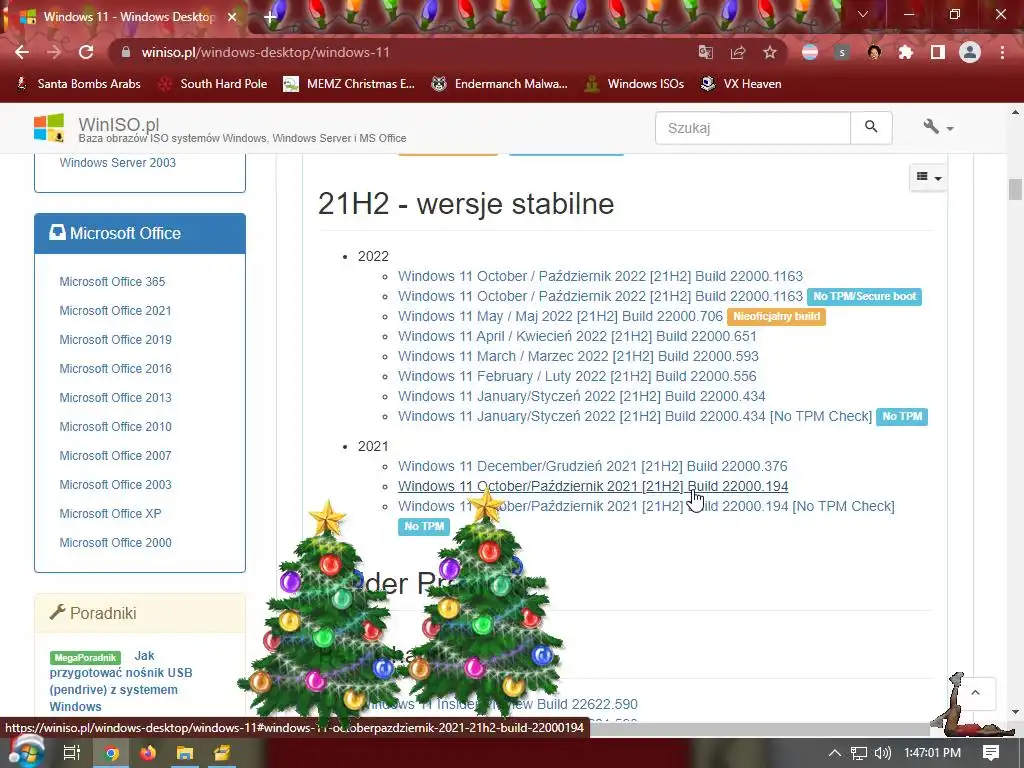Open VX Heaven bookmark

[741, 84]
